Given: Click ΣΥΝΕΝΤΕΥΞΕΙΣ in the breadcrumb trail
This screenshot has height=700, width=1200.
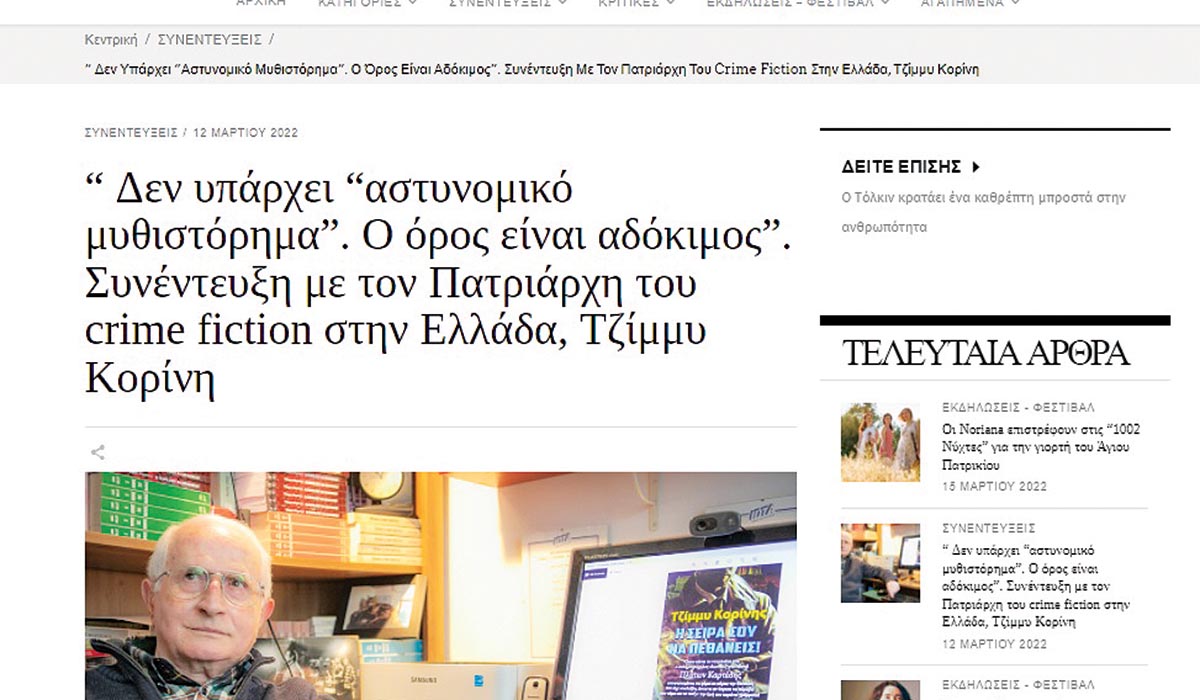Looking at the screenshot, I should (x=210, y=39).
